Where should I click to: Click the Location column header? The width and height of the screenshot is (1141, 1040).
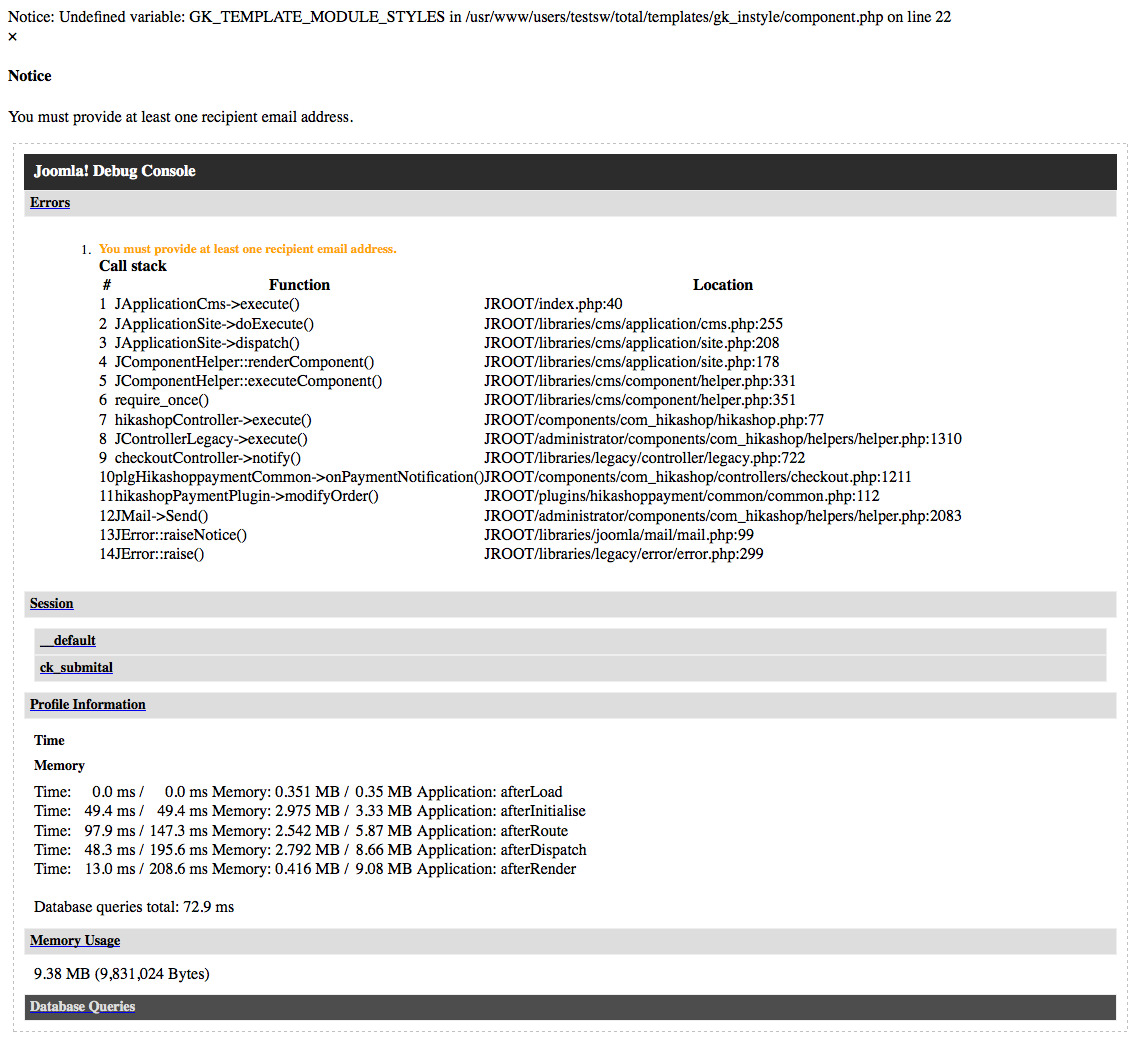723,285
